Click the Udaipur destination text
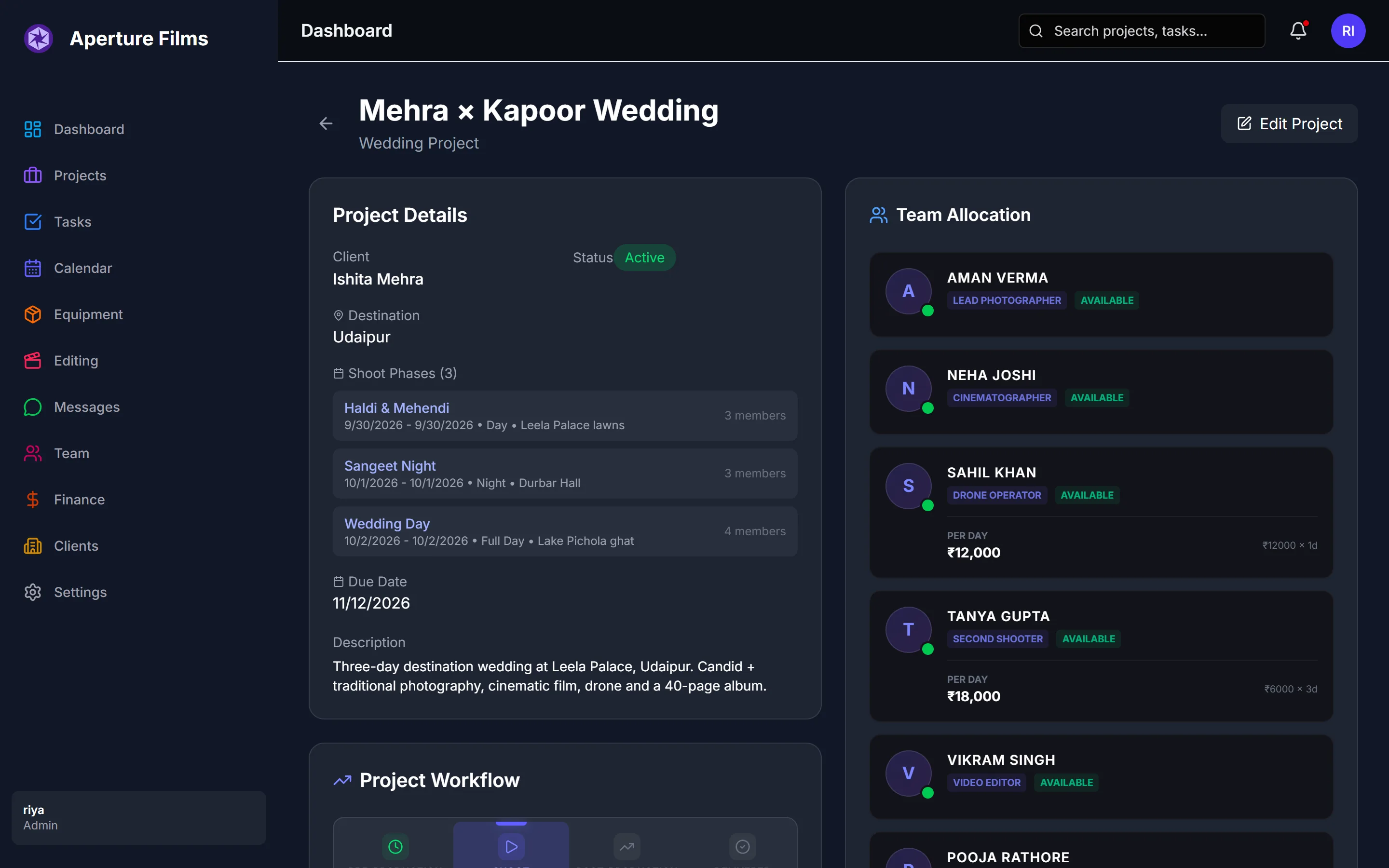The height and width of the screenshot is (868, 1389). point(362,337)
